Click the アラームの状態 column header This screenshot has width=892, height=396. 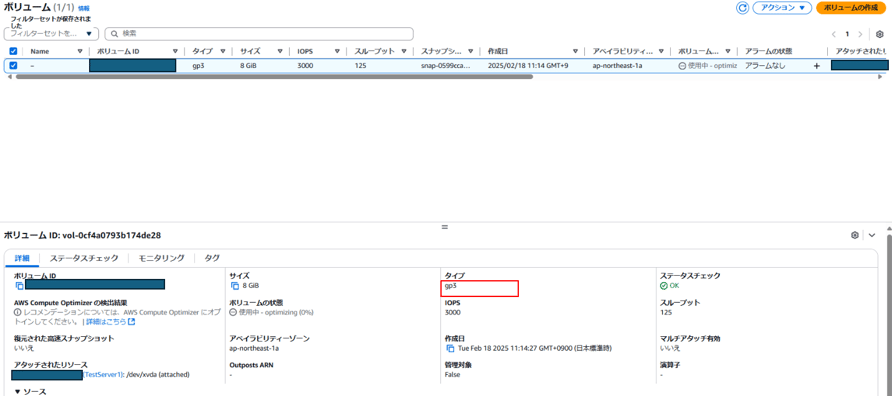pos(769,51)
